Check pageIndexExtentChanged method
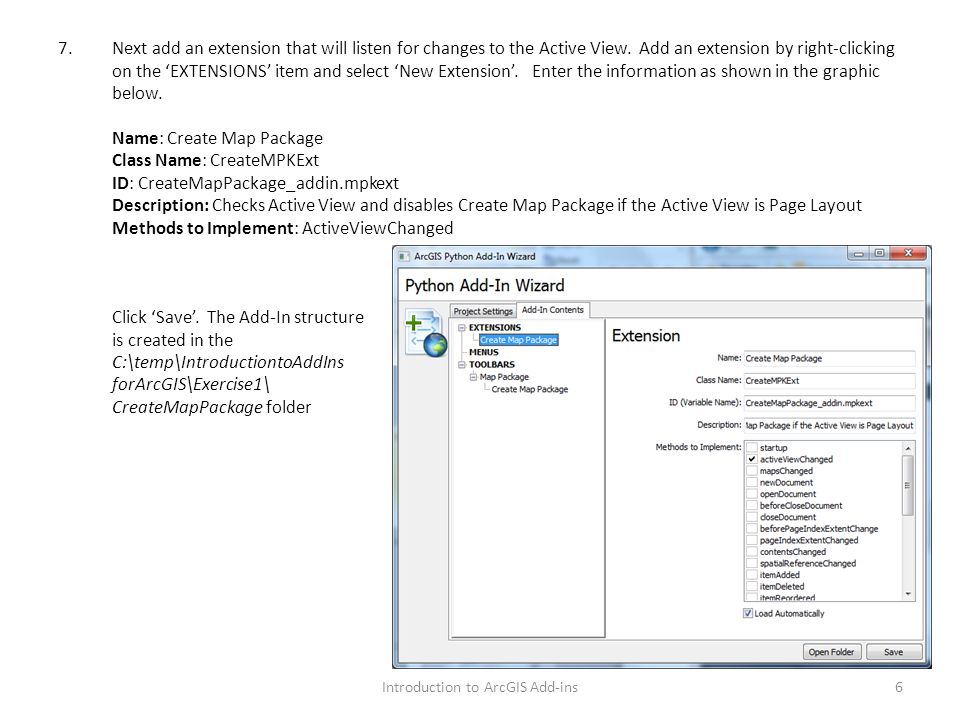Screen dimensions: 960x720 (752, 541)
